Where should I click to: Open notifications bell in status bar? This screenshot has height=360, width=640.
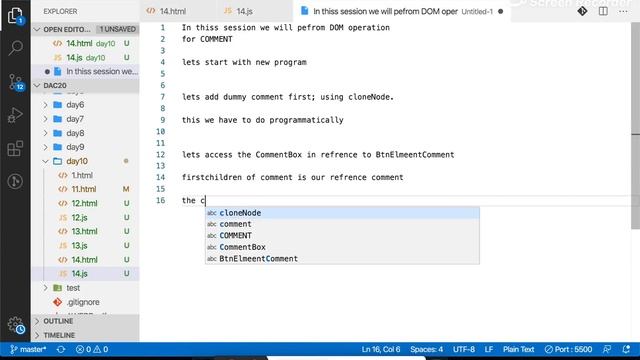pos(626,349)
